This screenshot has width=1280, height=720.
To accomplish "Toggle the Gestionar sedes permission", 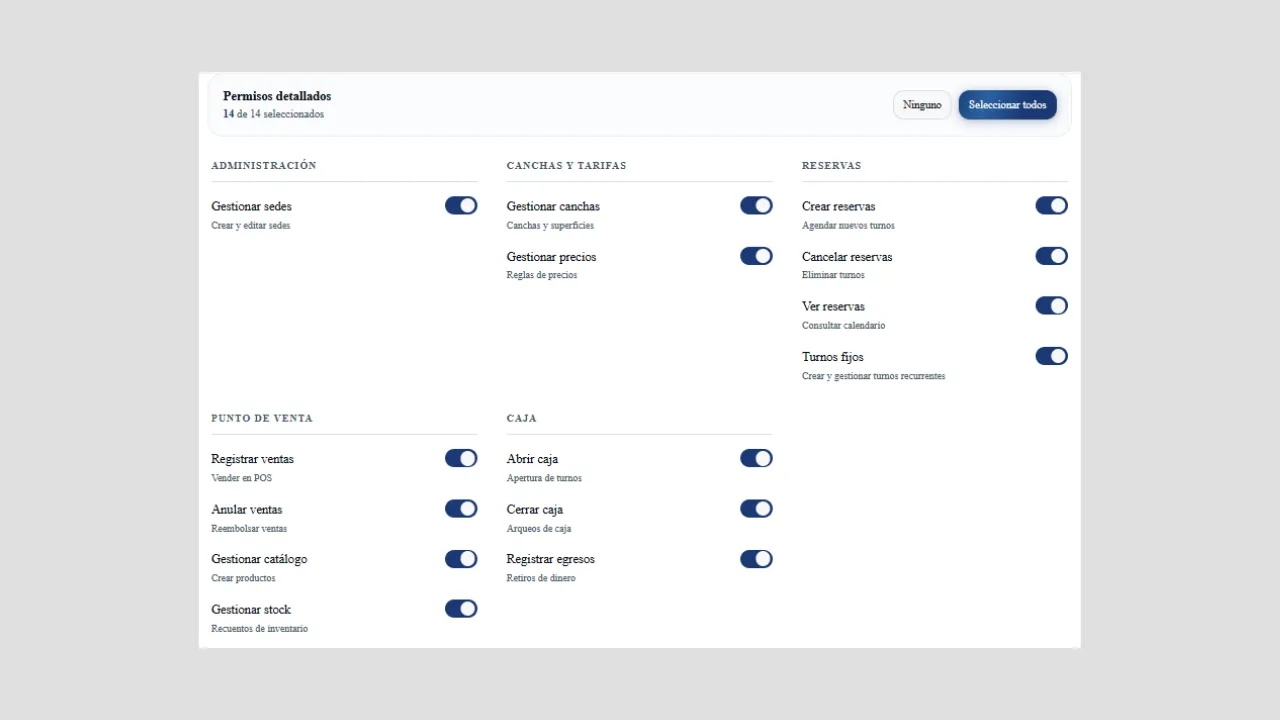I will pyautogui.click(x=461, y=205).
